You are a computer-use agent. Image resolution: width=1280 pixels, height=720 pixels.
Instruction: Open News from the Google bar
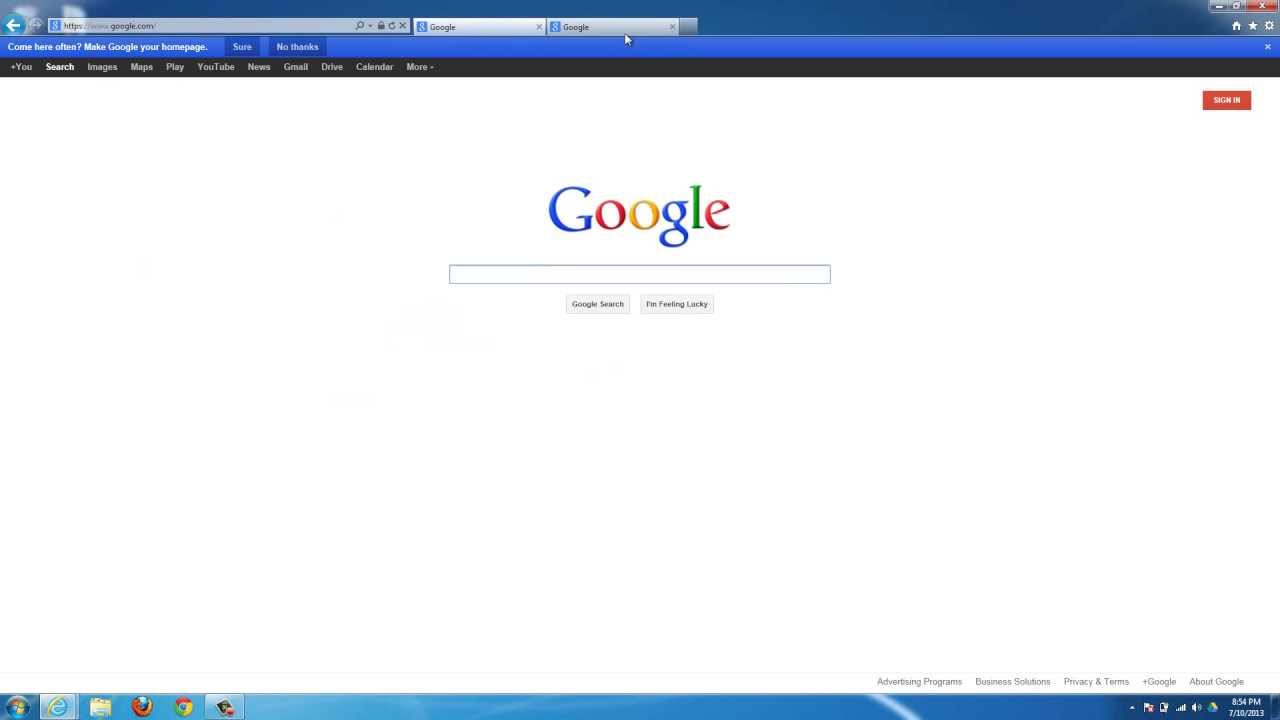259,67
